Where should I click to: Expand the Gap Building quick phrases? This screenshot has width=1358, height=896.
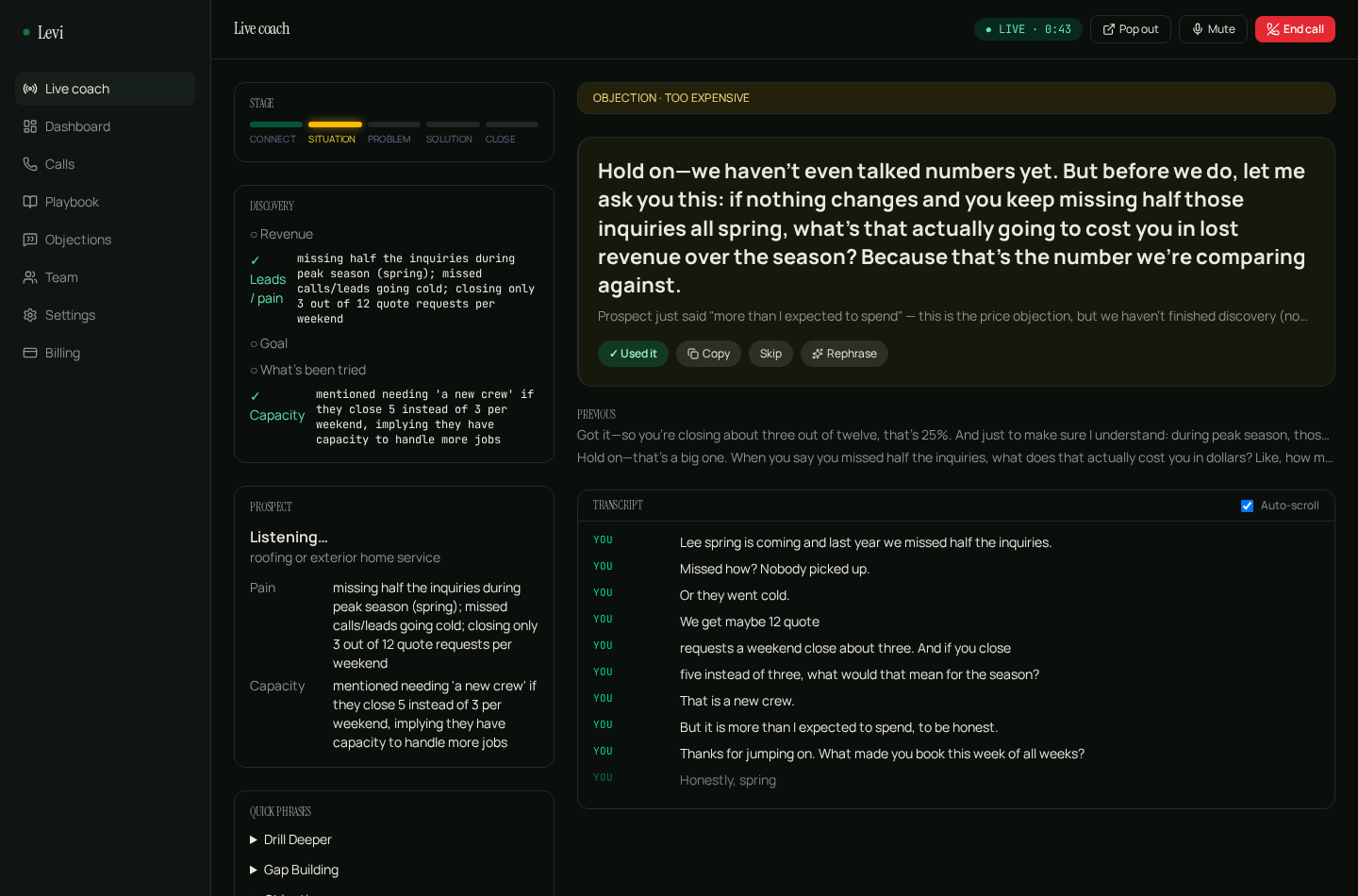(x=294, y=870)
